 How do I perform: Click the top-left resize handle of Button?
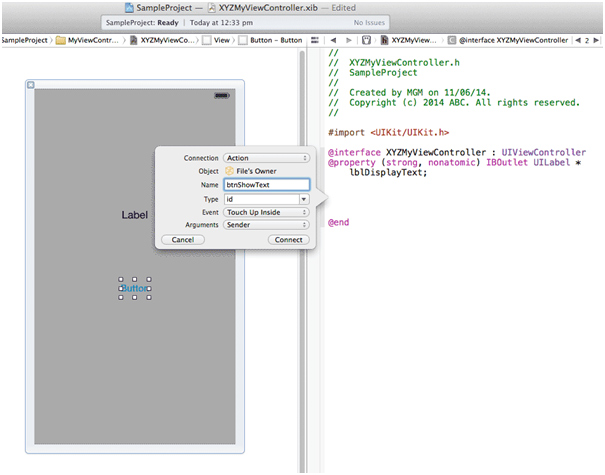[121, 279]
